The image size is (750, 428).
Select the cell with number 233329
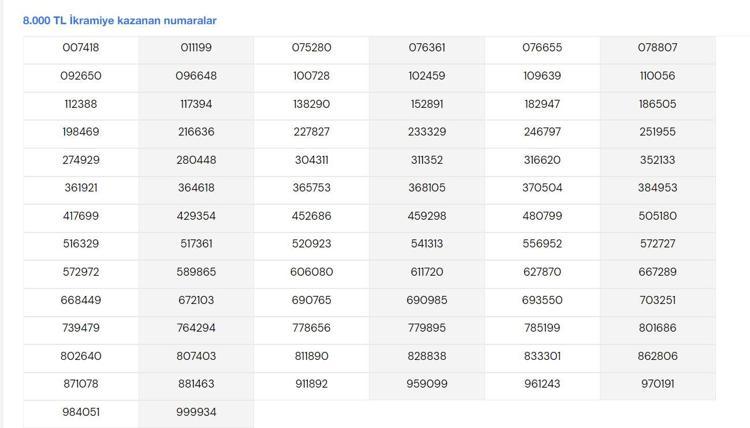[427, 132]
